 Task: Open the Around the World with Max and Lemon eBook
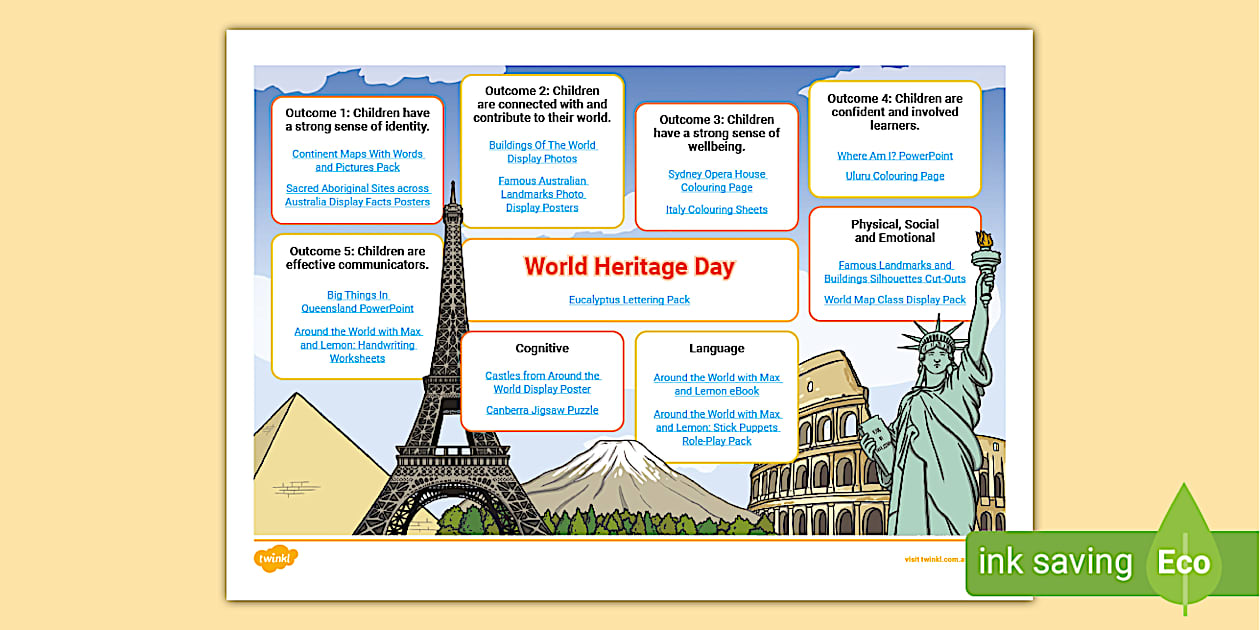click(716, 384)
